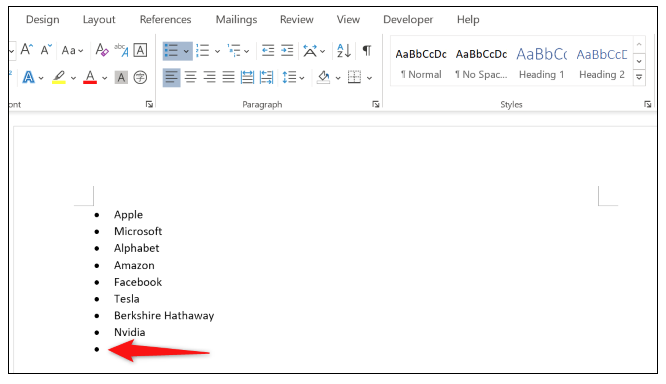Click the adjust list indents icon

pyautogui.click(x=266, y=77)
